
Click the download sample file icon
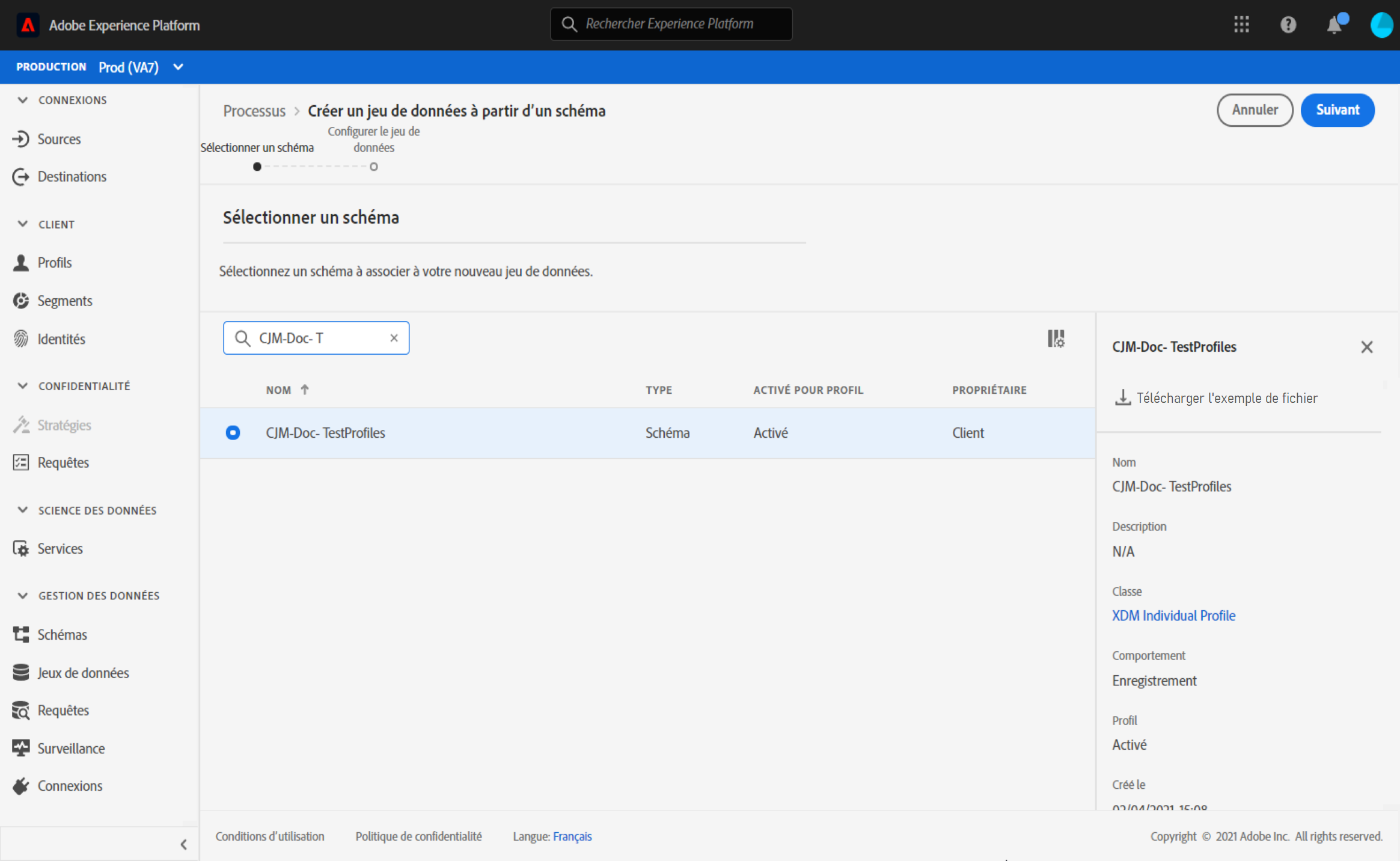point(1122,397)
